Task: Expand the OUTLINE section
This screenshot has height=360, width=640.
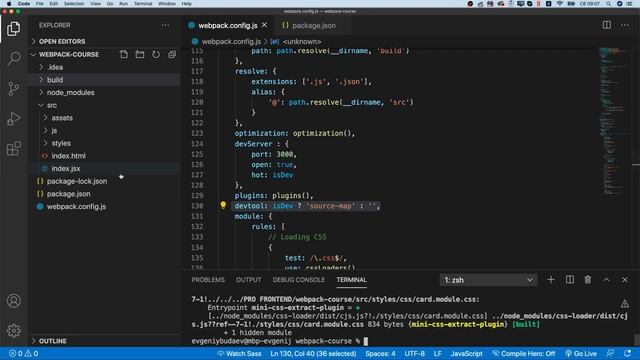Action: [53, 341]
